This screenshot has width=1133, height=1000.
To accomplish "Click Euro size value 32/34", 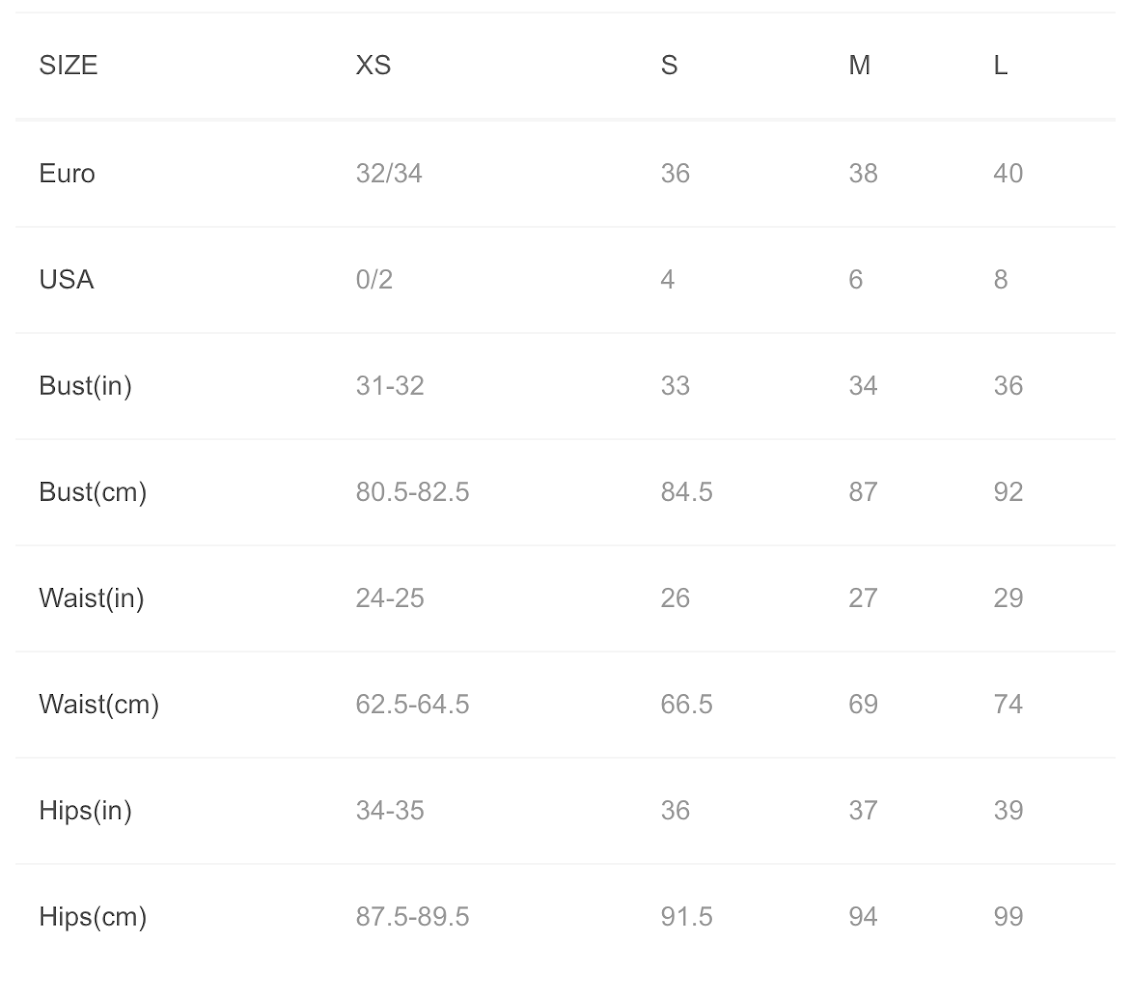I will coord(389,174).
